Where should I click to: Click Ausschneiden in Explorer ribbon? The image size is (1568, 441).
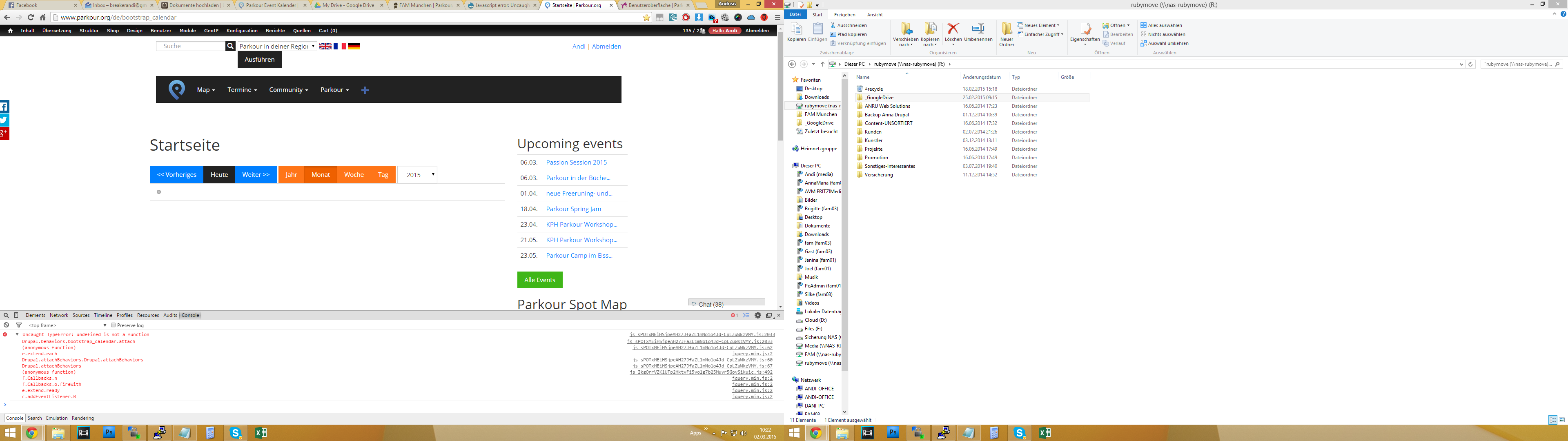tap(849, 26)
